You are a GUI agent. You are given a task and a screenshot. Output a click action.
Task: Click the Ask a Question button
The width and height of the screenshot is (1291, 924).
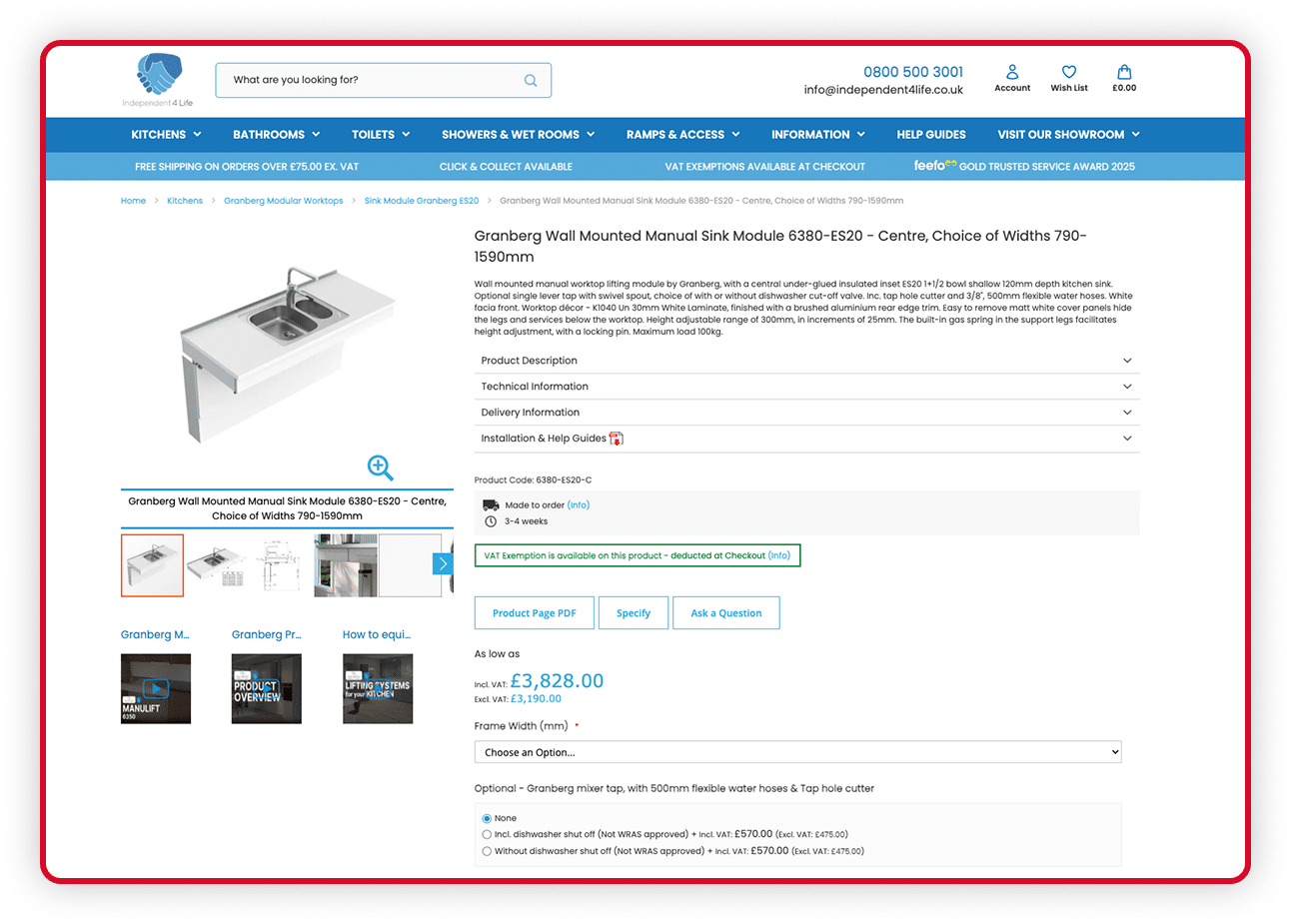(725, 613)
